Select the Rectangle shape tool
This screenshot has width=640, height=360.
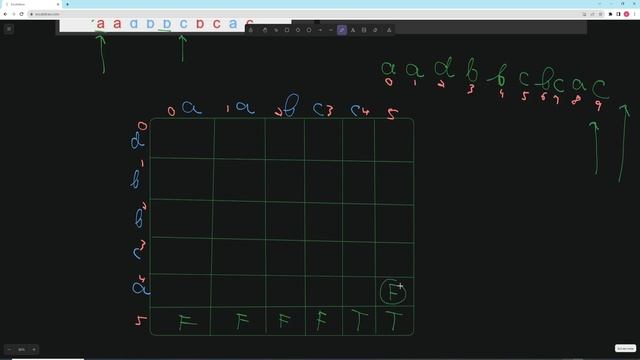coord(287,30)
